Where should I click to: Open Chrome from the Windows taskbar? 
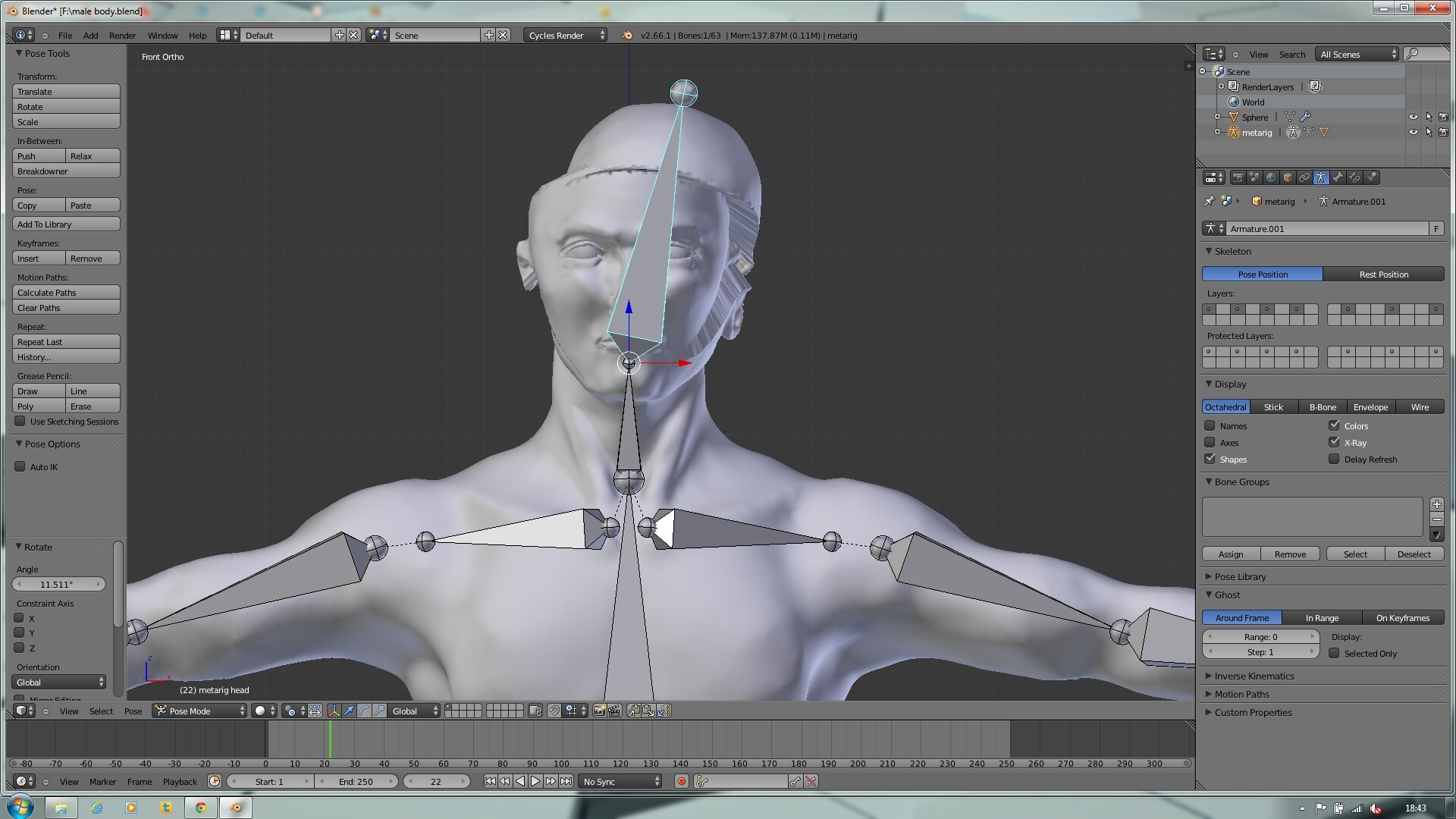pos(201,808)
